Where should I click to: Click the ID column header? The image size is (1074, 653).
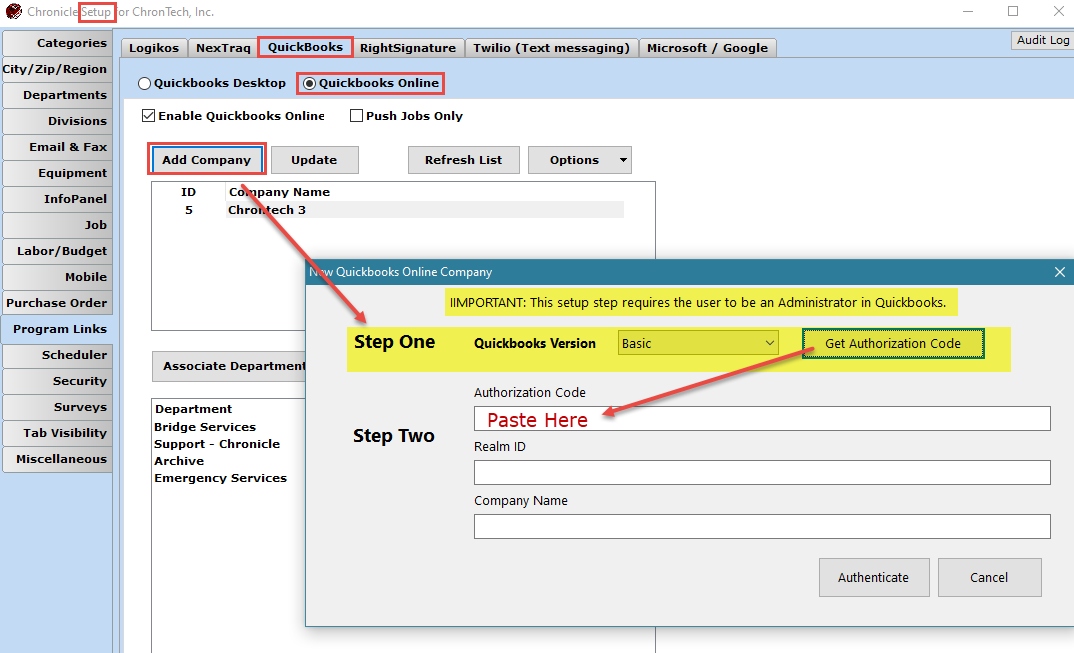click(x=188, y=192)
